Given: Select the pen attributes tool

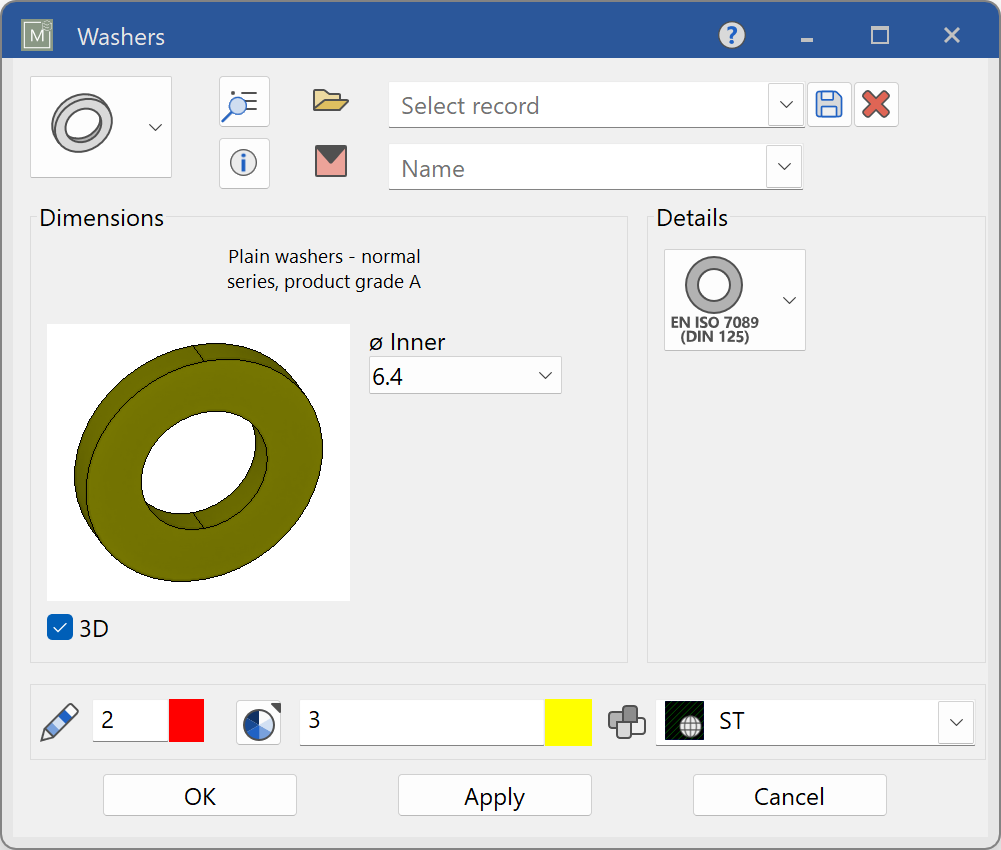Looking at the screenshot, I should click(60, 722).
